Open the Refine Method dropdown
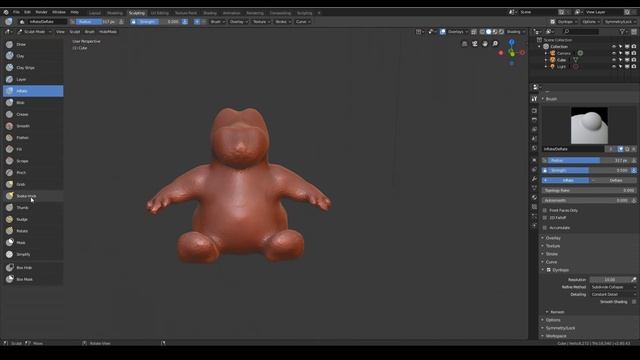 coord(613,287)
